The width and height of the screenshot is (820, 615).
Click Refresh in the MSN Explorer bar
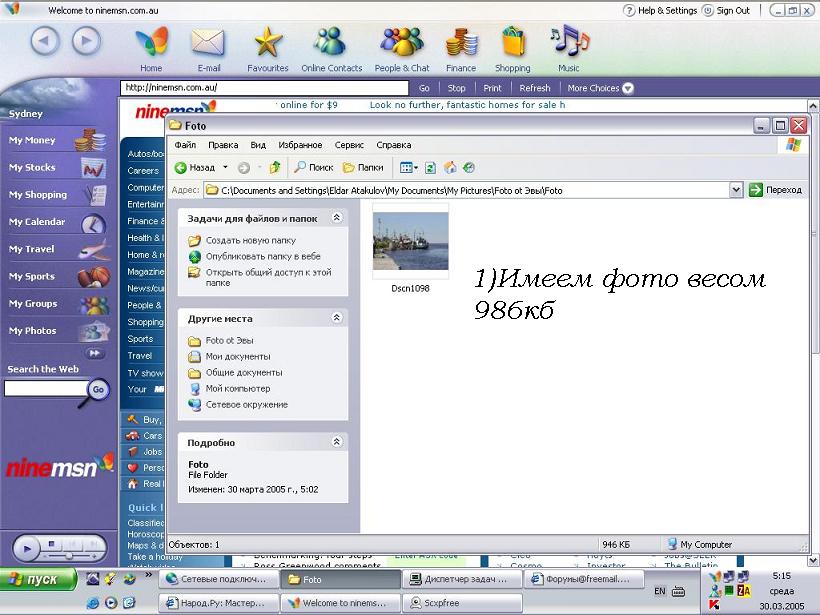point(534,88)
